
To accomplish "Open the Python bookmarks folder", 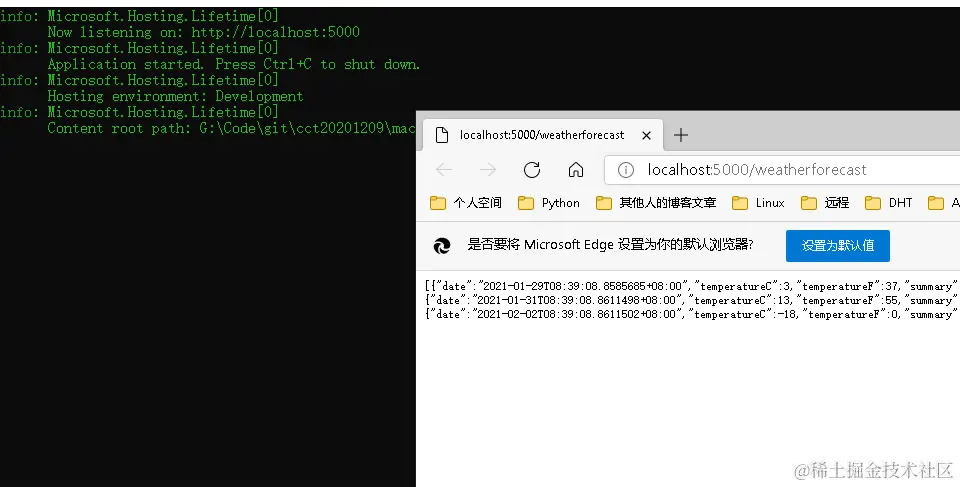I will [549, 203].
